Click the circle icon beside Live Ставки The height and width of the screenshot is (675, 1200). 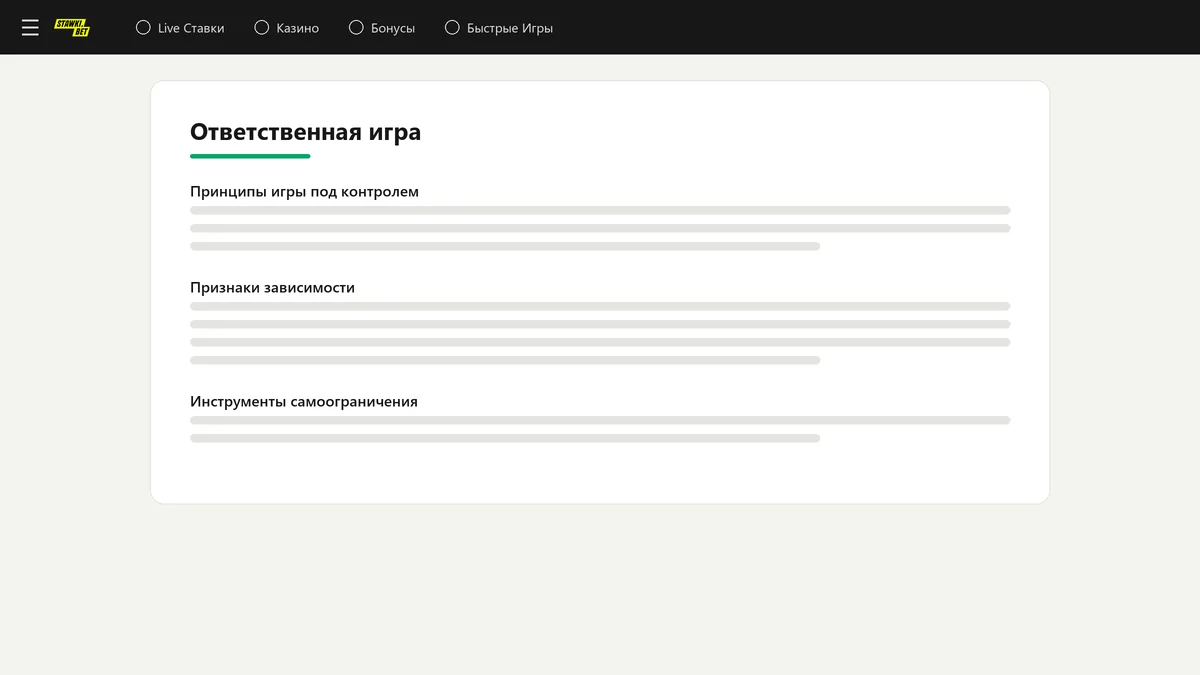[143, 28]
